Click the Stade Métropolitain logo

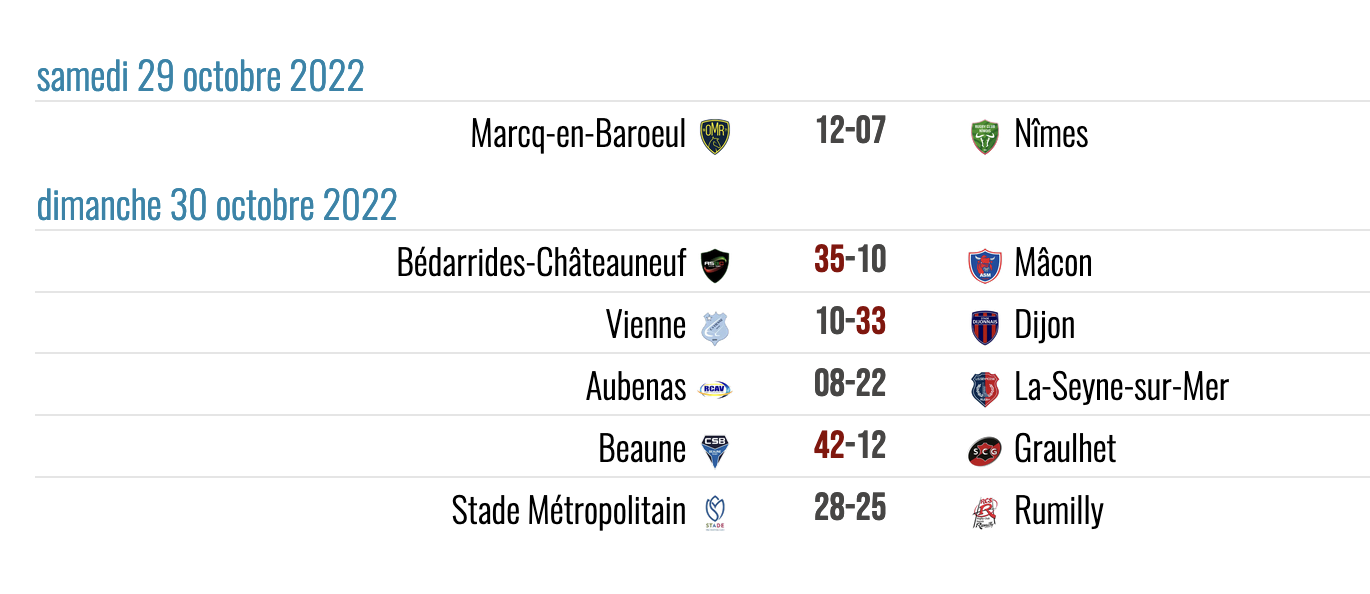714,513
